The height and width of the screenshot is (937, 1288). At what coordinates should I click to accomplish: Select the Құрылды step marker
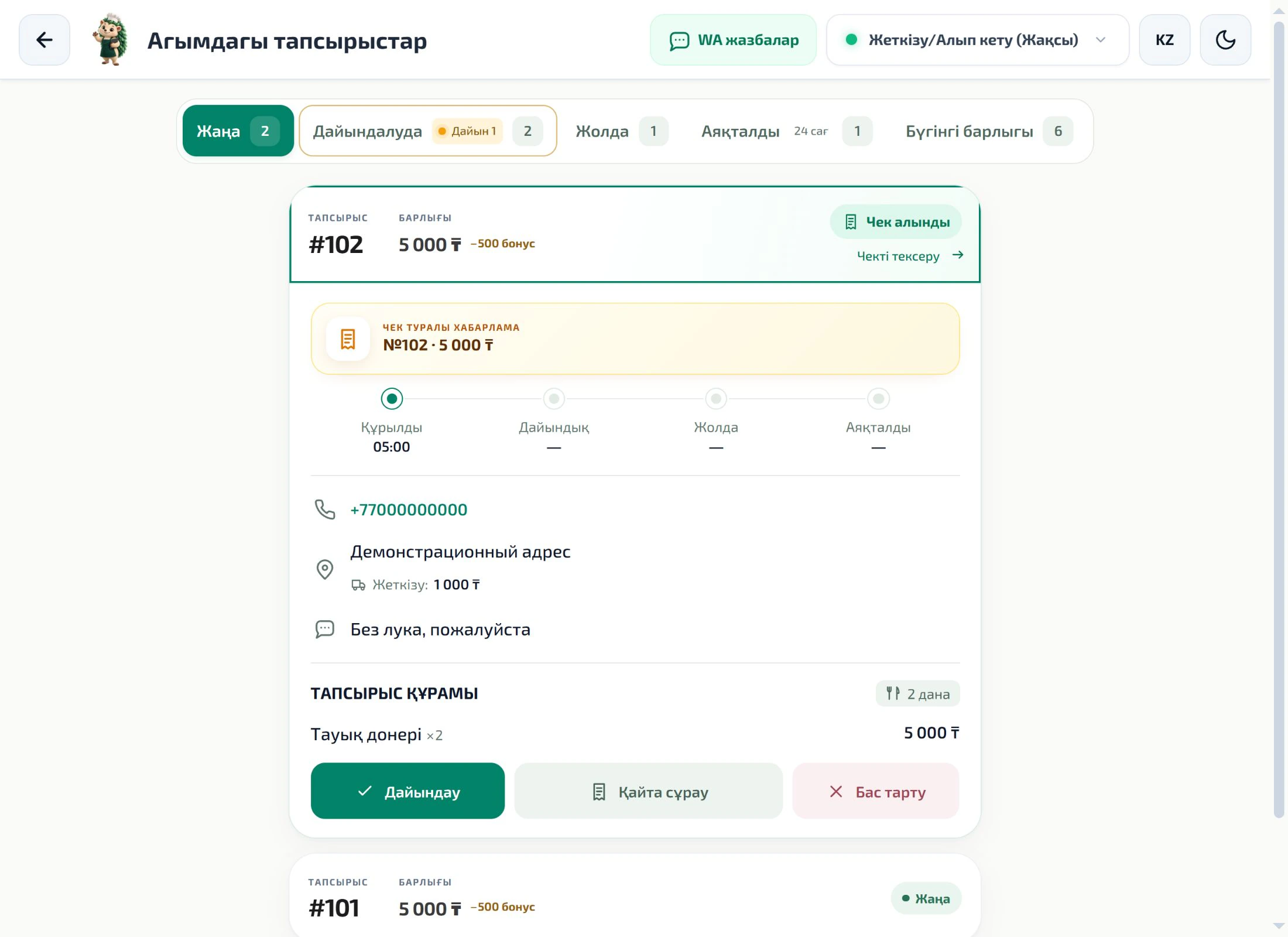pyautogui.click(x=392, y=399)
